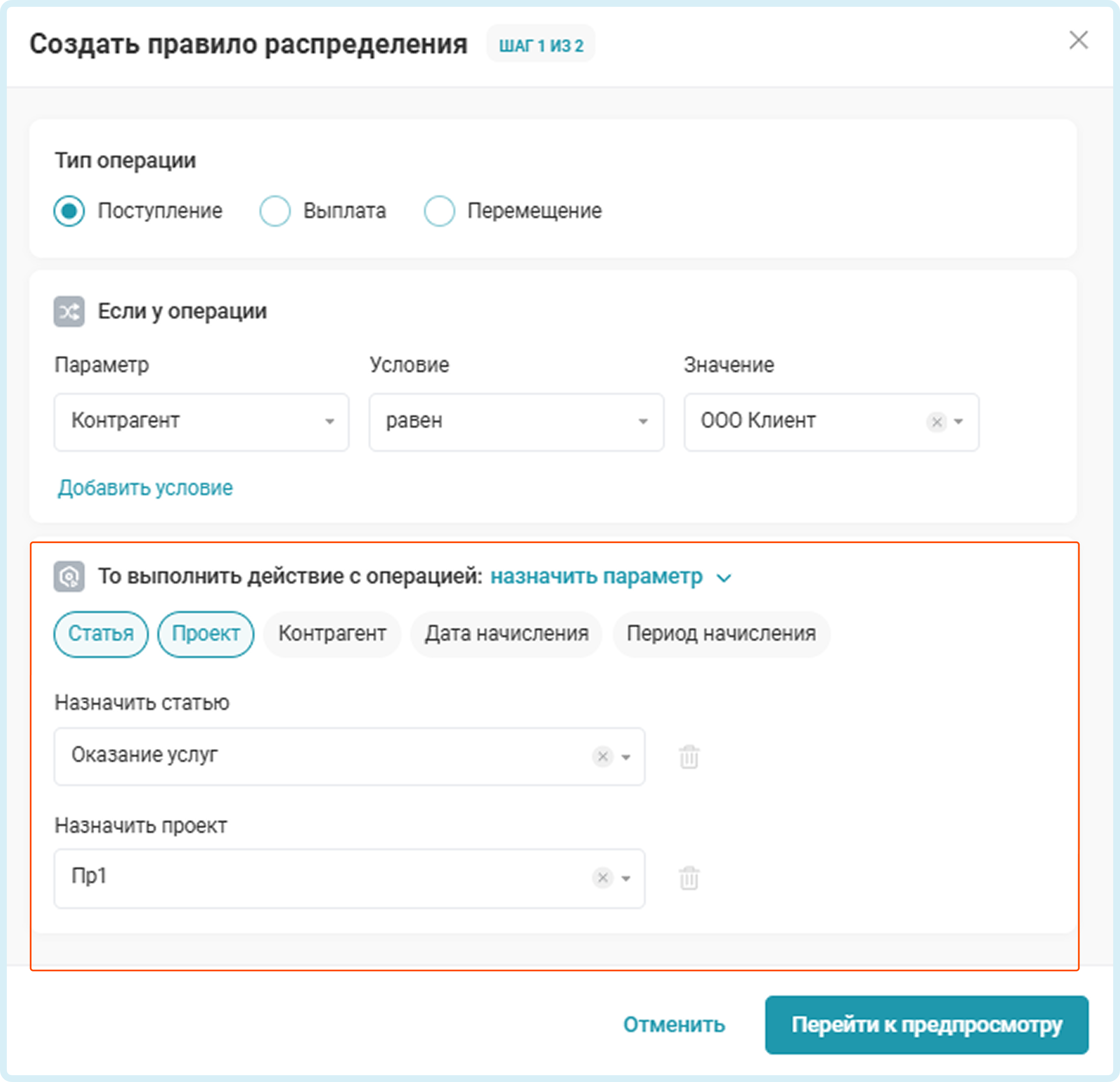Clear the 'Оказание услуг' selection
The width and height of the screenshot is (1120, 1082).
[602, 756]
